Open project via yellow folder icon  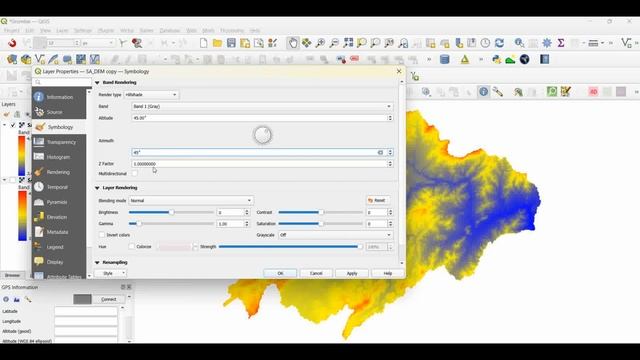point(217,43)
